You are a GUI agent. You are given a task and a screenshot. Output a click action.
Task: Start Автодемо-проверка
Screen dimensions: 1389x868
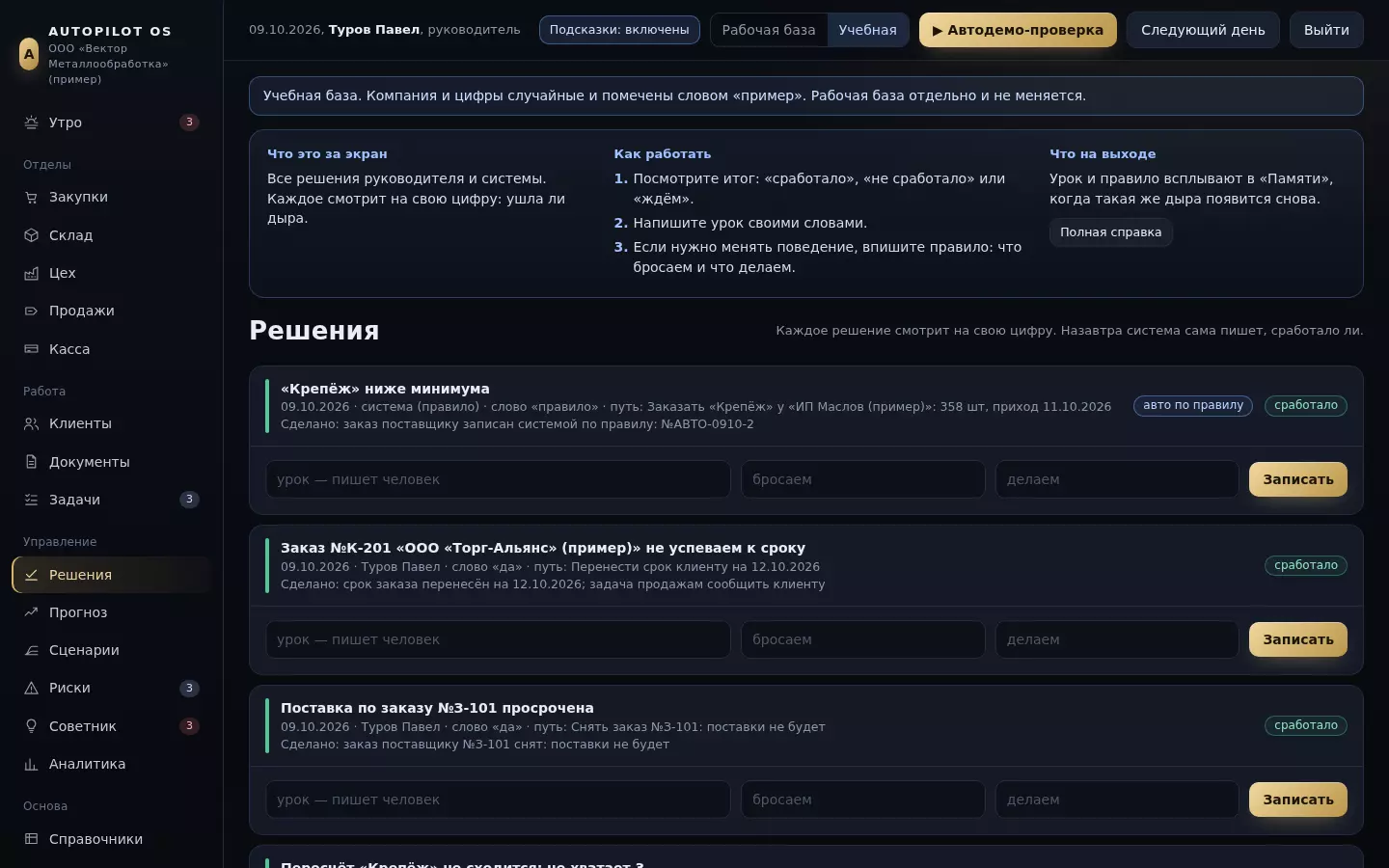[x=1018, y=30]
